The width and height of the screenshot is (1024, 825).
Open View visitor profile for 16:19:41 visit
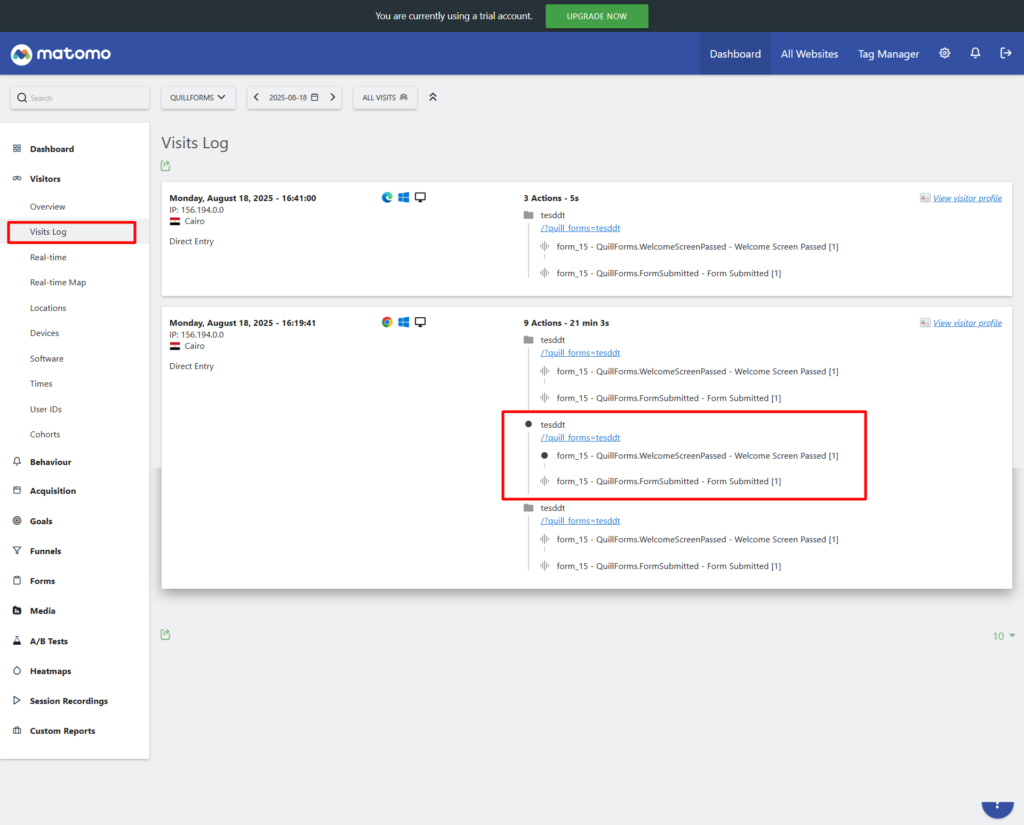pos(967,323)
